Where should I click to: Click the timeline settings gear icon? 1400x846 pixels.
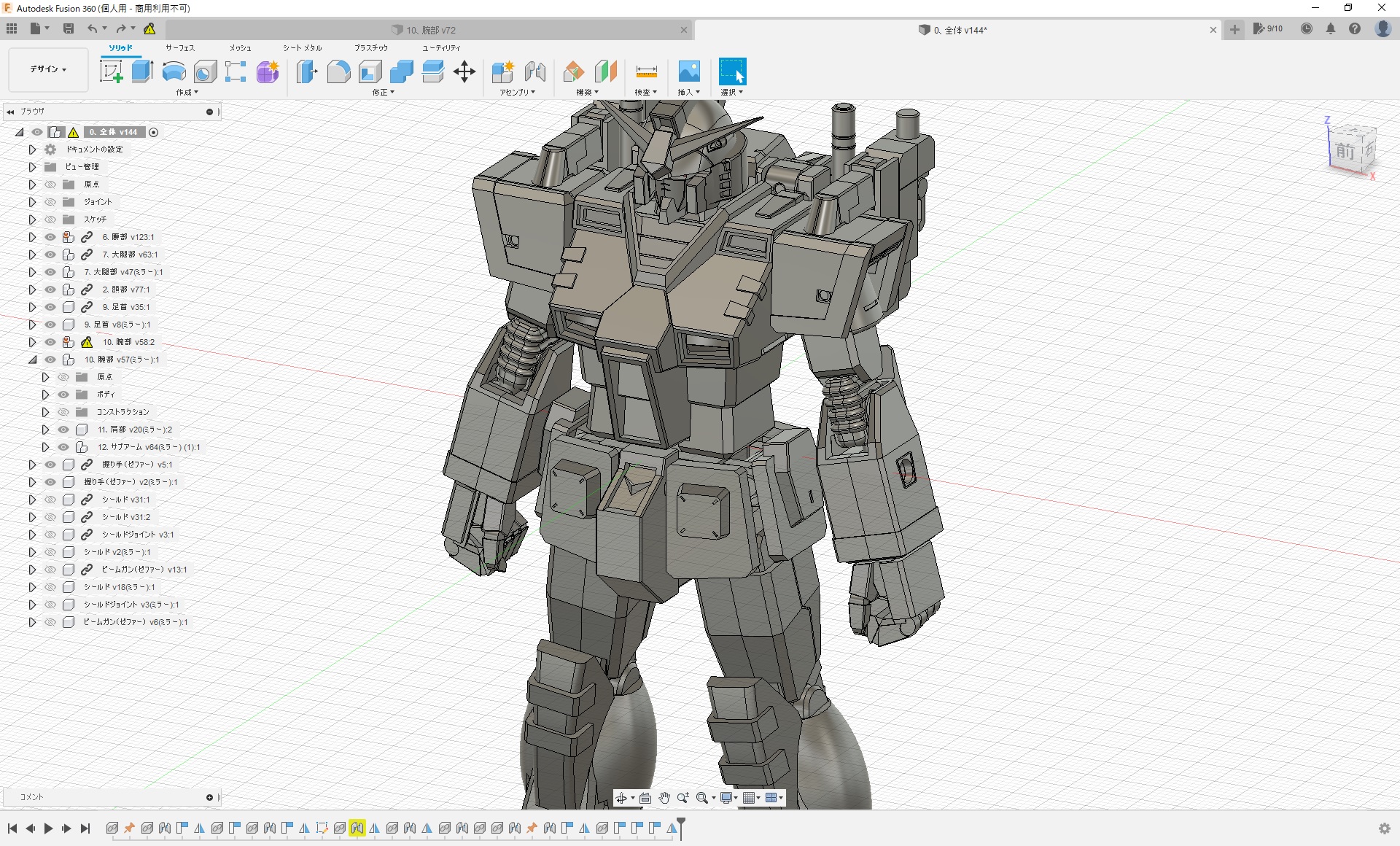pyautogui.click(x=1384, y=828)
